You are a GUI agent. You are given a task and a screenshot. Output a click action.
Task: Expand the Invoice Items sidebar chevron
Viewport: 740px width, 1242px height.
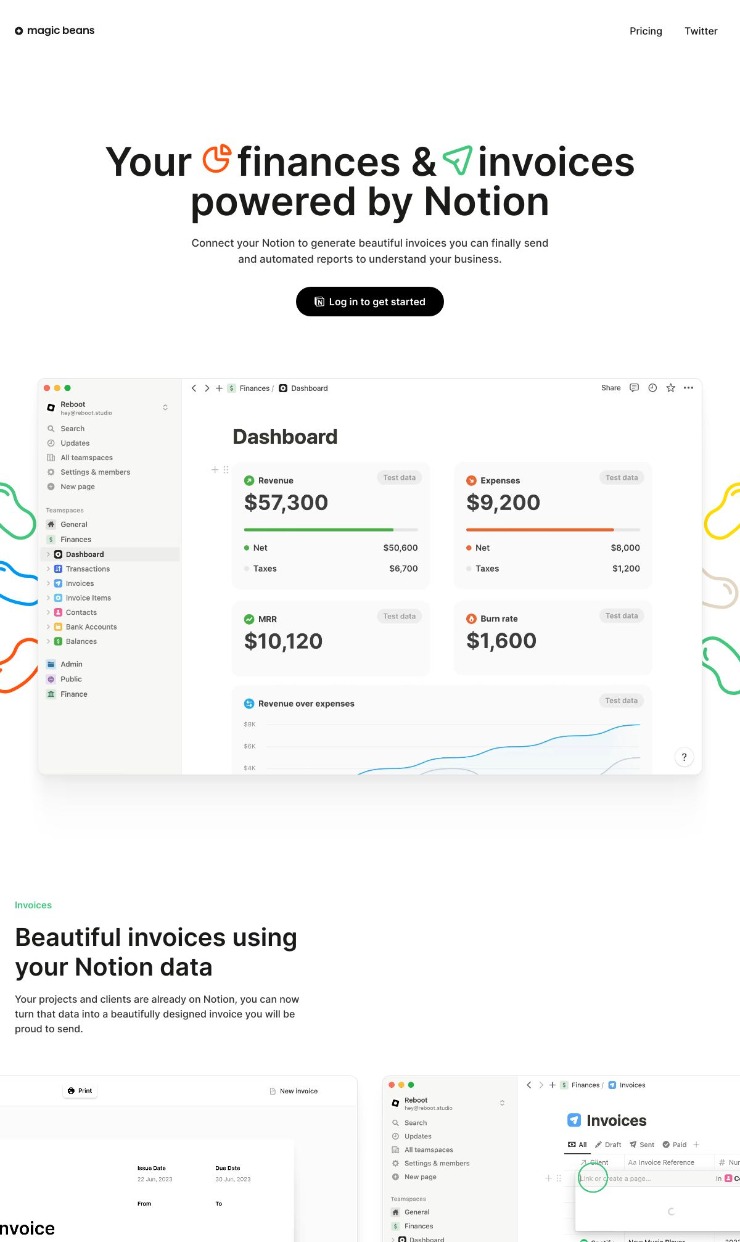(48, 598)
